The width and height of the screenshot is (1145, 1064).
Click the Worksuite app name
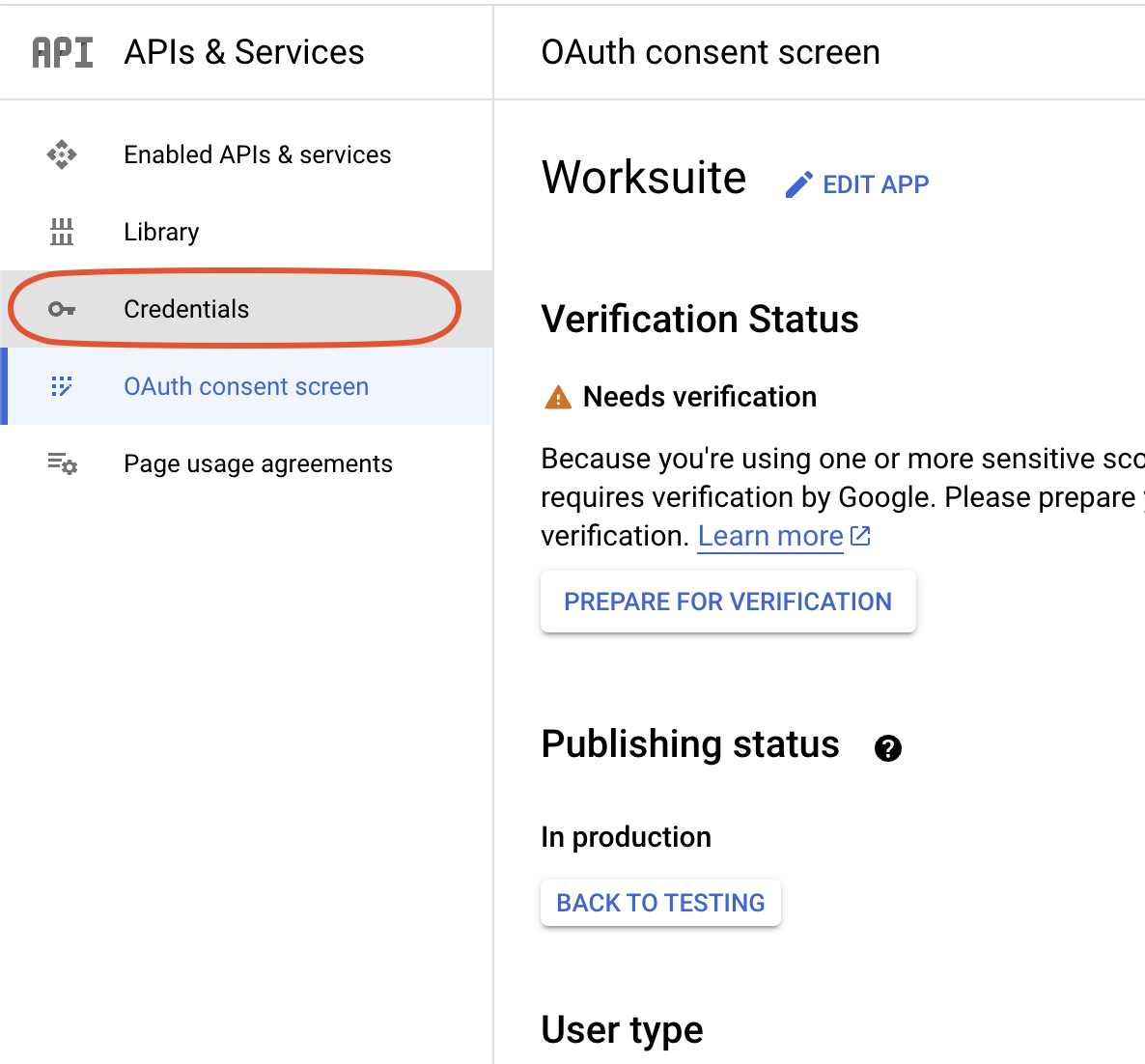[644, 178]
